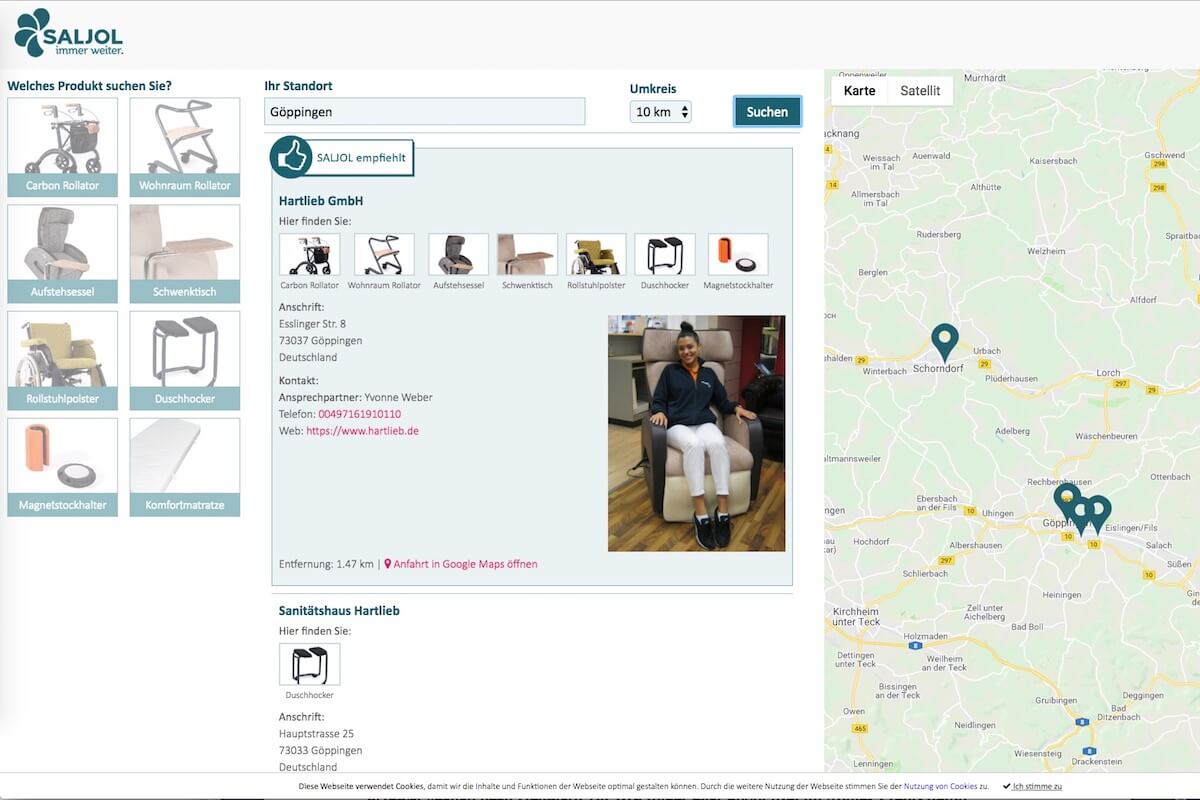1200x800 pixels.
Task: Click Duschhocker icon under Hartlieb GmbH
Action: click(665, 255)
